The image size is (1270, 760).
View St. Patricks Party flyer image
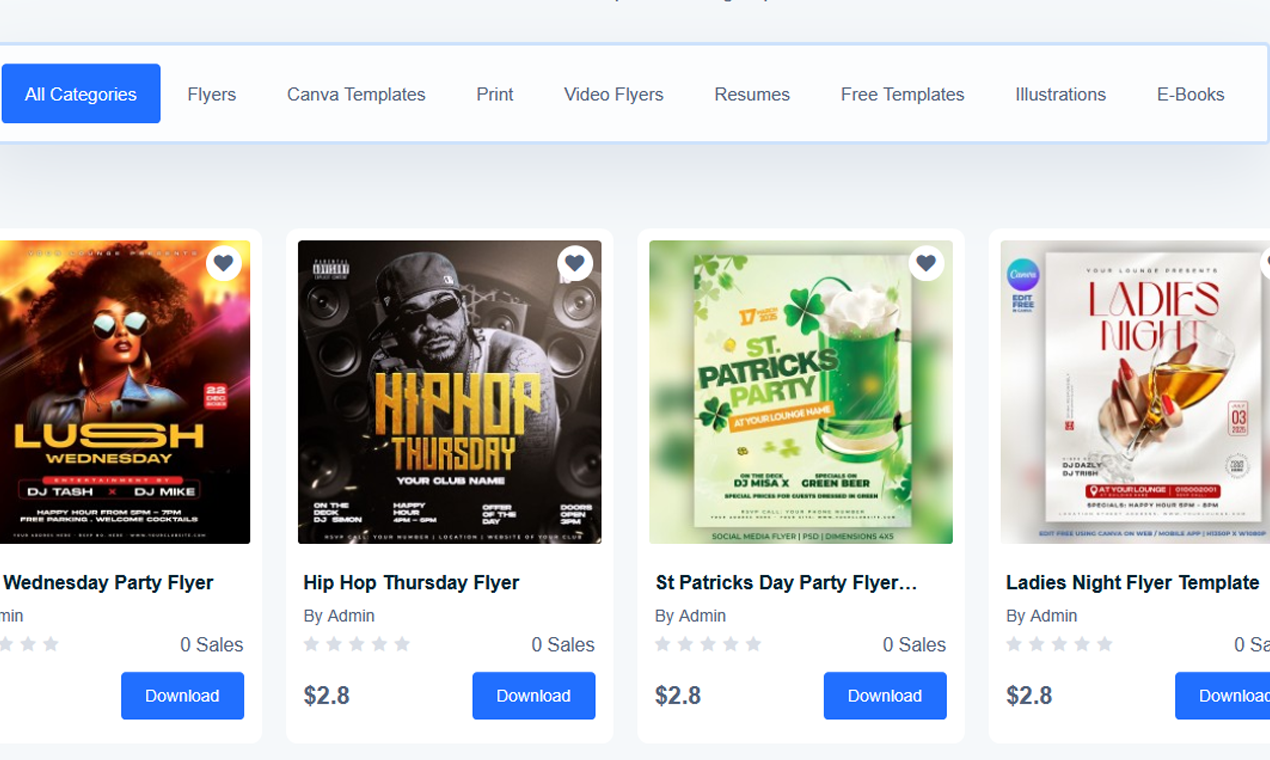801,392
